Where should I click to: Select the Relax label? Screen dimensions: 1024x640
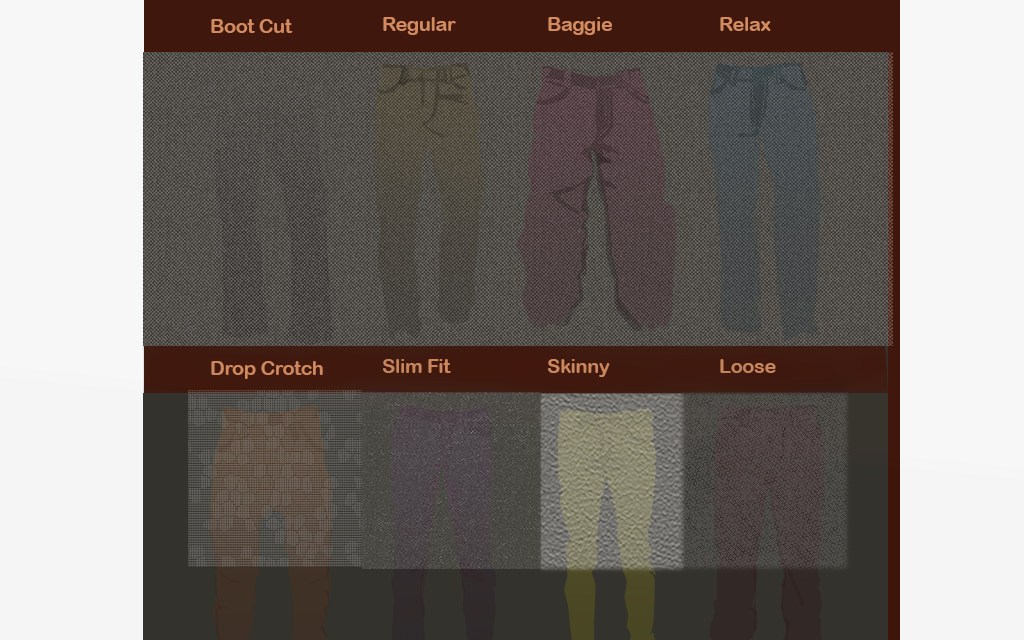tap(744, 25)
